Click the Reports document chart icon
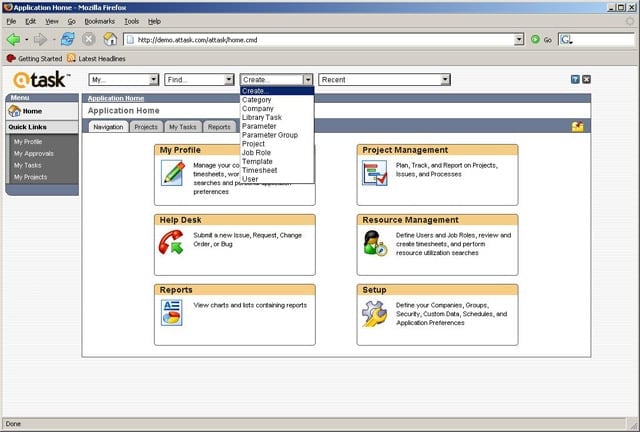Image resolution: width=640 pixels, height=432 pixels. click(172, 313)
